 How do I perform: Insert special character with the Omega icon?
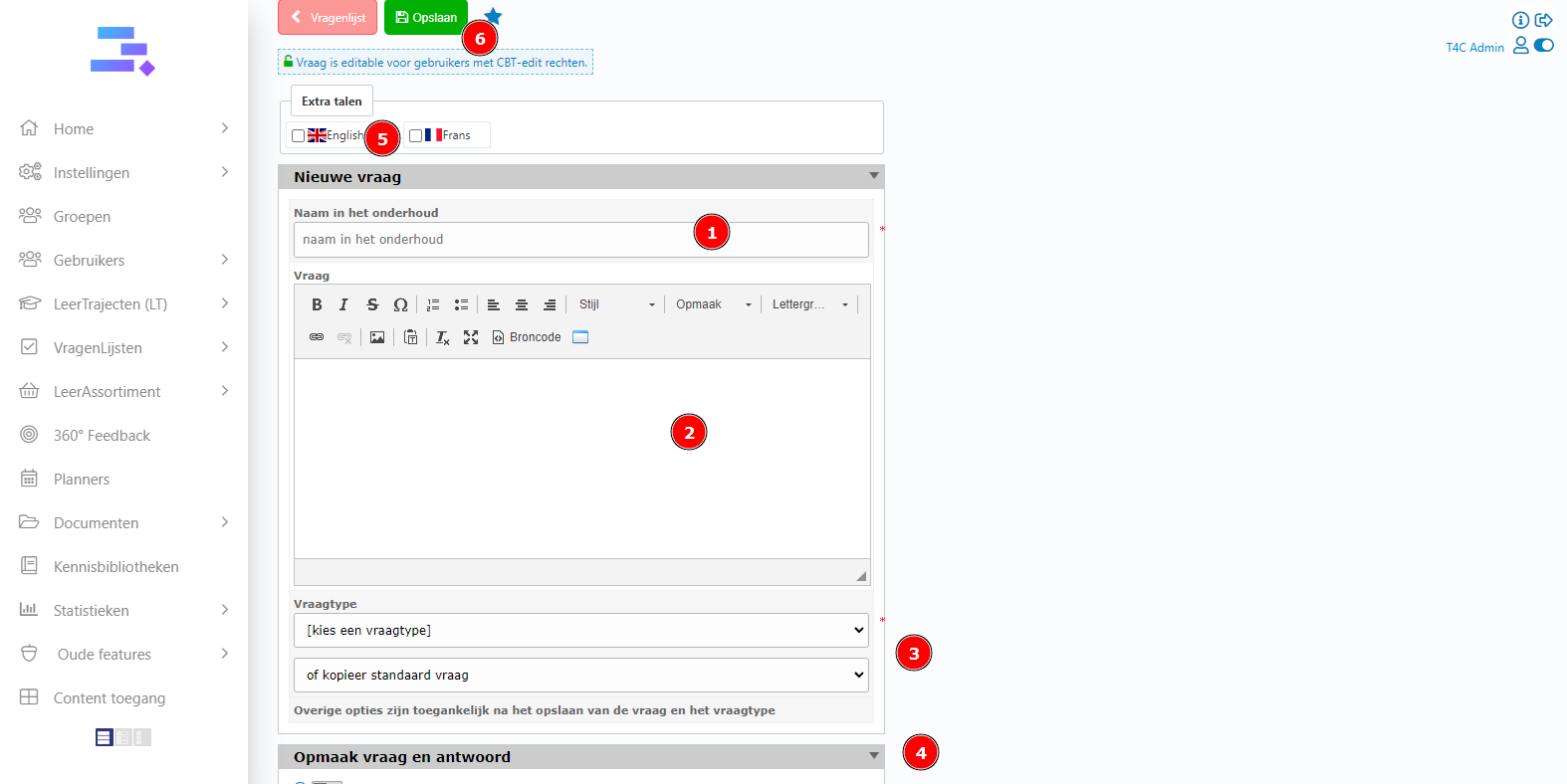pyautogui.click(x=400, y=304)
